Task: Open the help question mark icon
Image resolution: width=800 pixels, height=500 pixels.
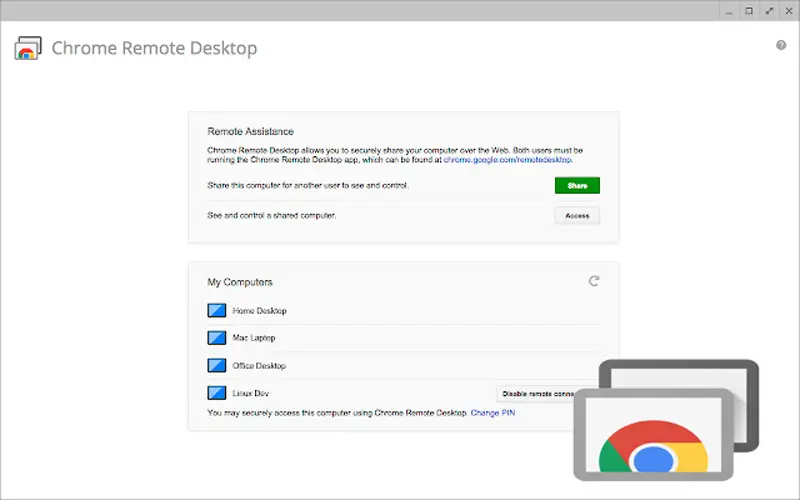Action: pos(781,45)
